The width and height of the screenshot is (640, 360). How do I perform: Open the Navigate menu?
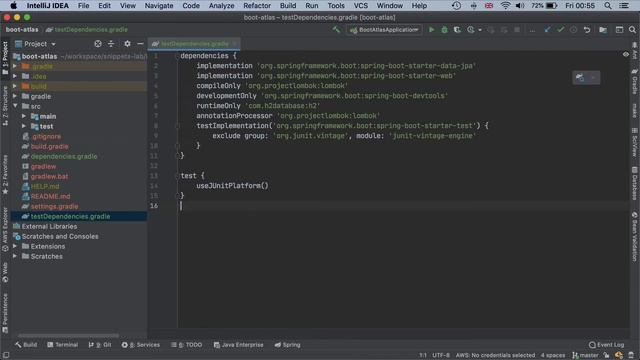click(x=159, y=6)
